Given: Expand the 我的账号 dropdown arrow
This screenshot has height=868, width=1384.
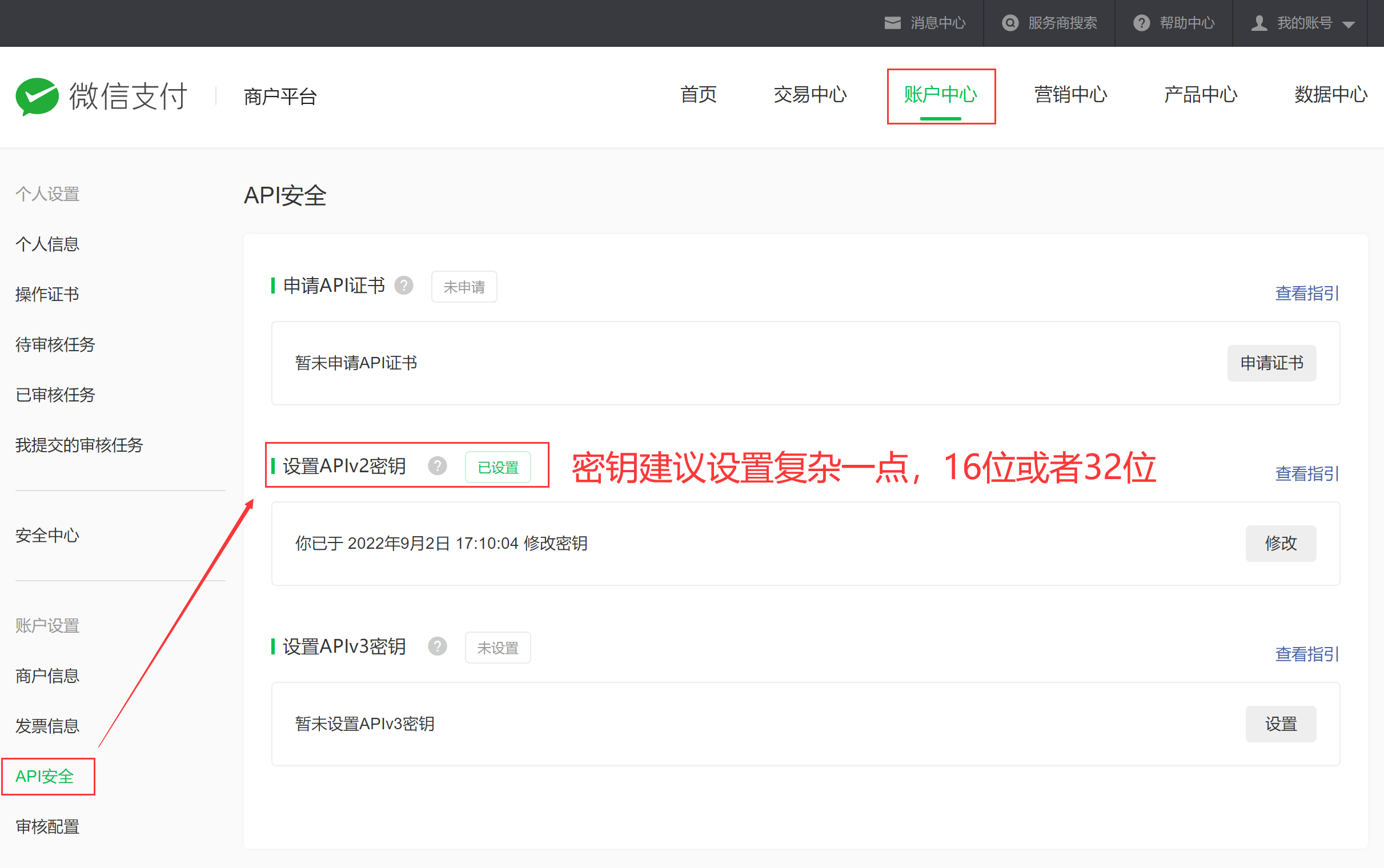Looking at the screenshot, I should point(1349,24).
